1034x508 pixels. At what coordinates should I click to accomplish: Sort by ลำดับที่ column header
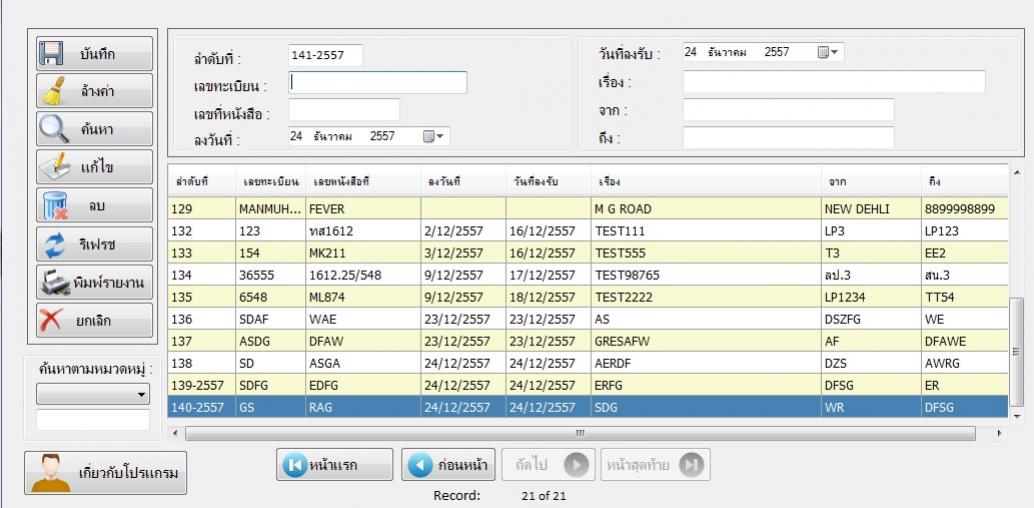click(201, 181)
